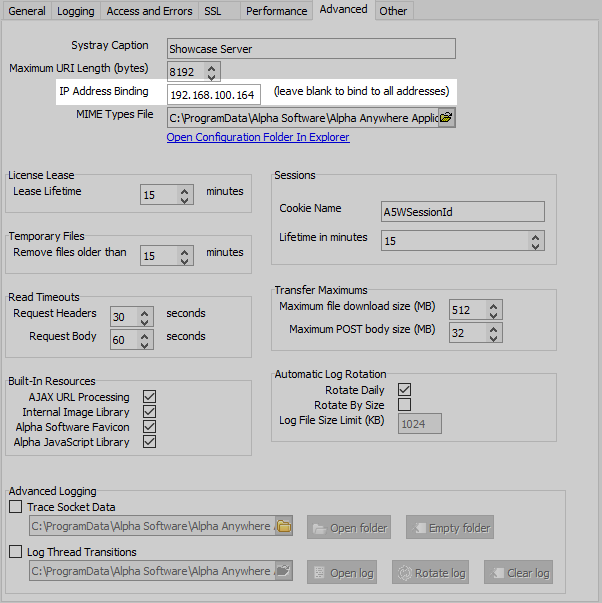
Task: Increase Remove files older than up arrow
Action: (x=185, y=252)
